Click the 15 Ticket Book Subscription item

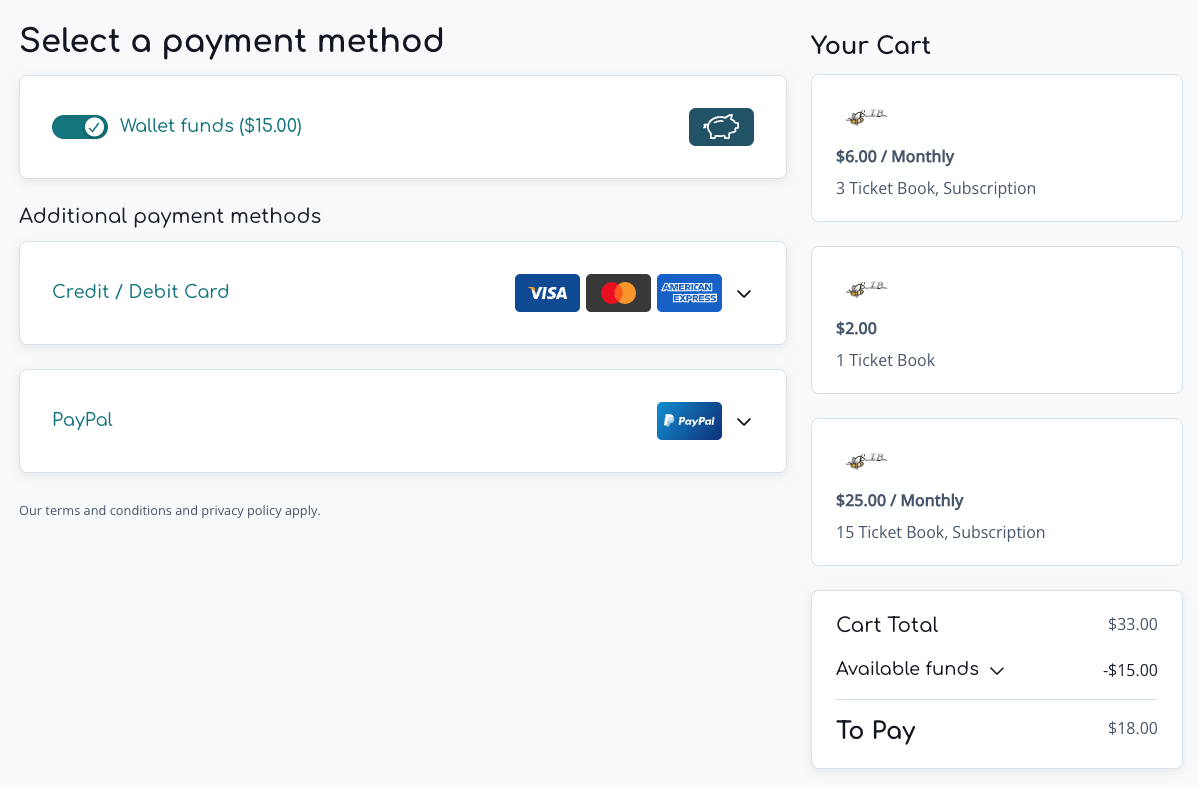(x=996, y=492)
